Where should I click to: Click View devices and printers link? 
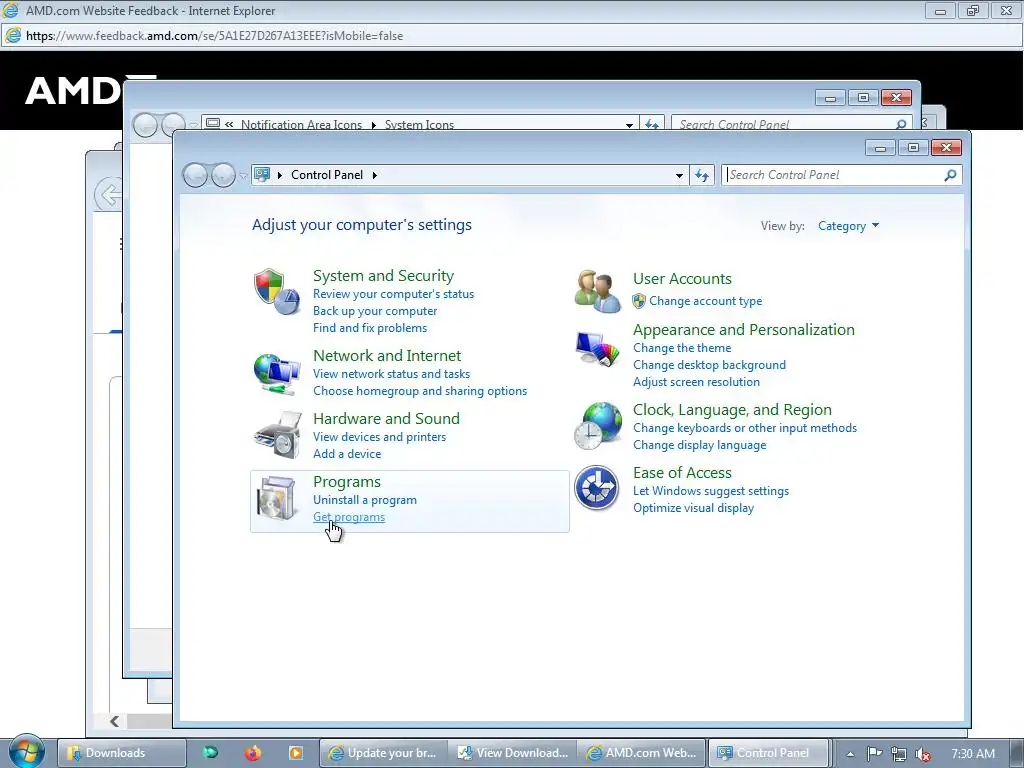(379, 437)
